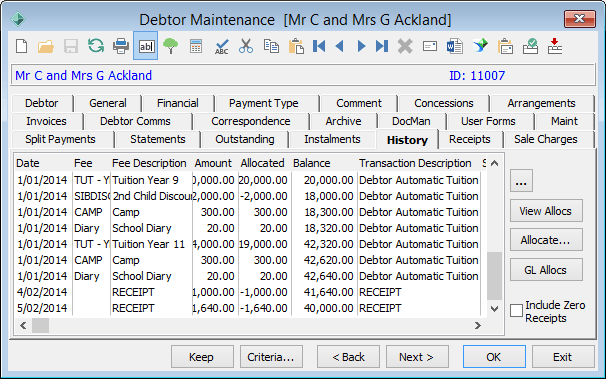Select the Concessions tab
Image resolution: width=606 pixels, height=379 pixels.
444,103
